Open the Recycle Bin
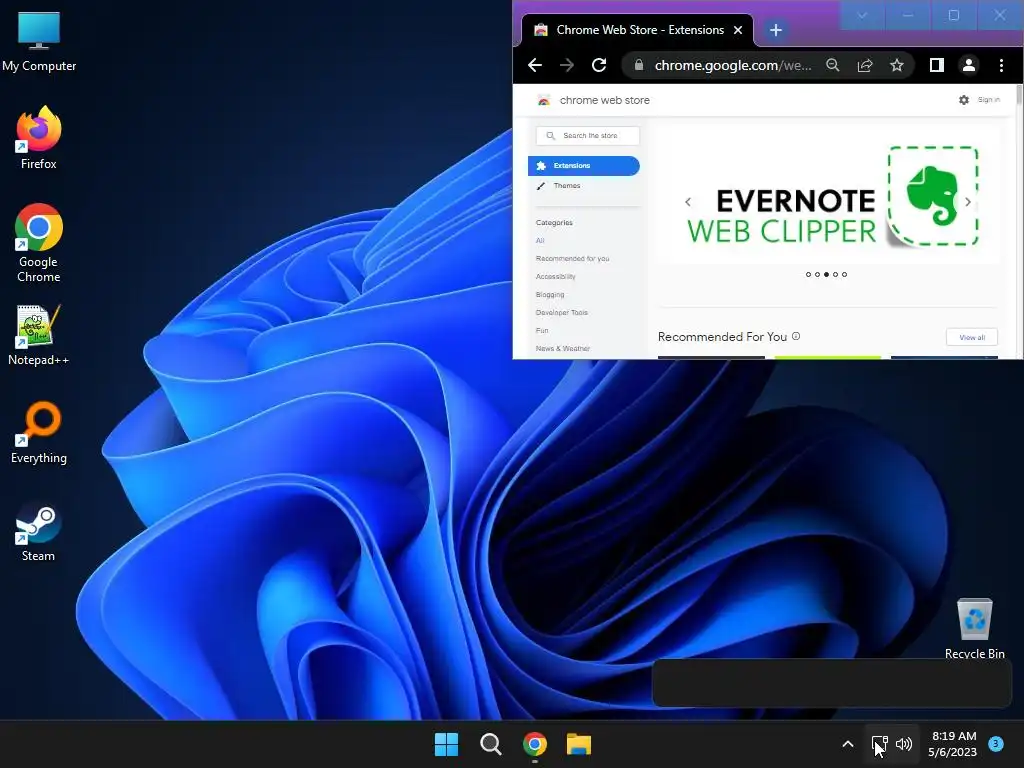1024x768 pixels. (x=974, y=628)
